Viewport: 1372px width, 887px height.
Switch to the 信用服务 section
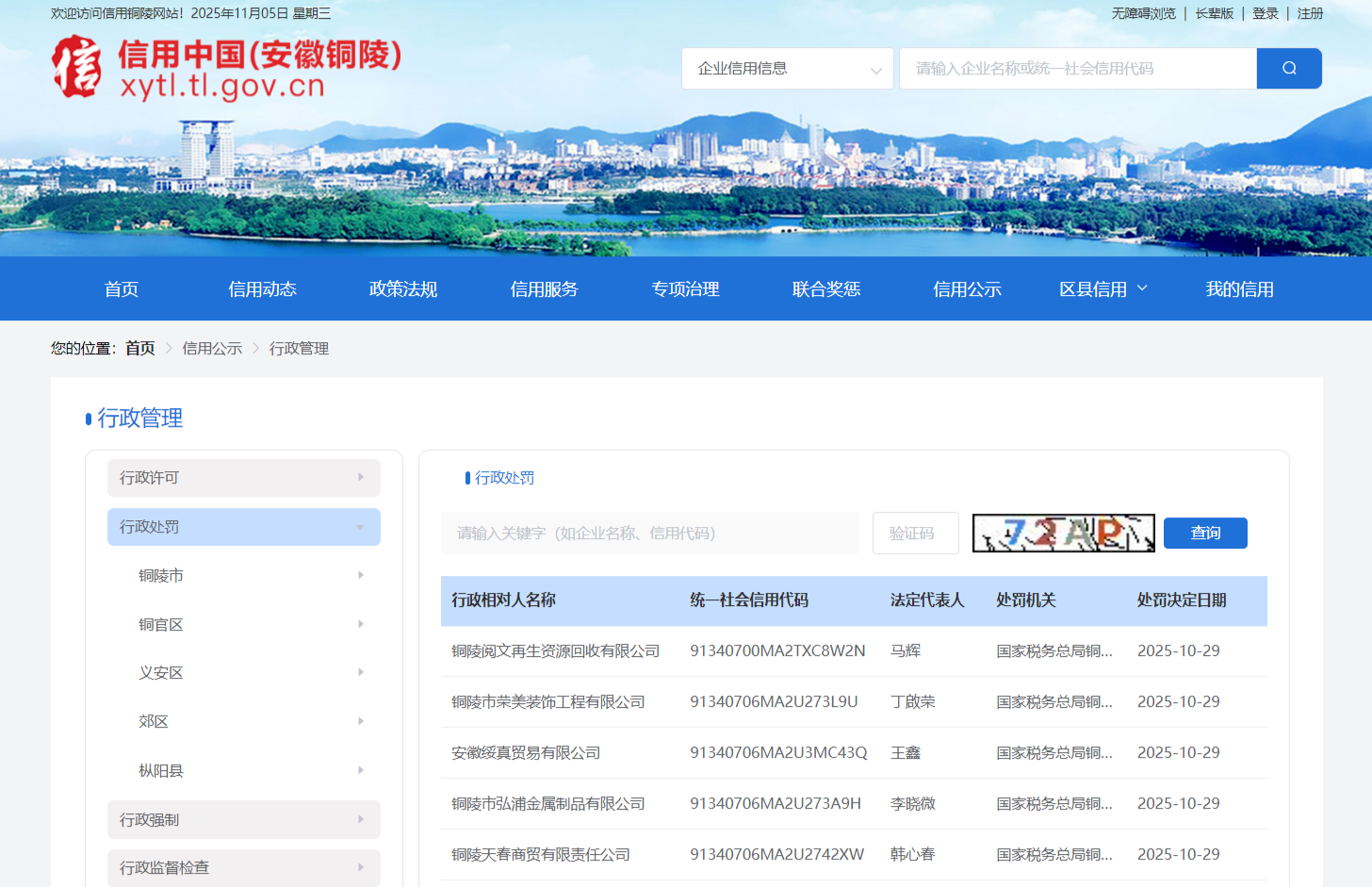tap(544, 288)
